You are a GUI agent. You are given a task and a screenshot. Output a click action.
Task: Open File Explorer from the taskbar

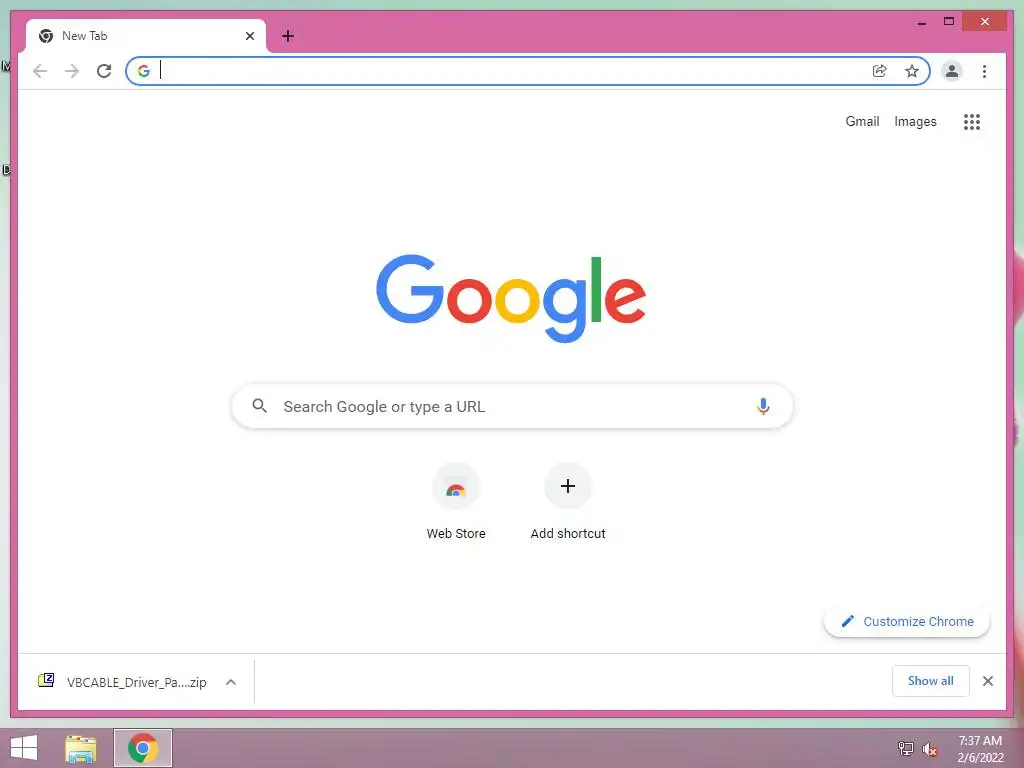coord(81,748)
